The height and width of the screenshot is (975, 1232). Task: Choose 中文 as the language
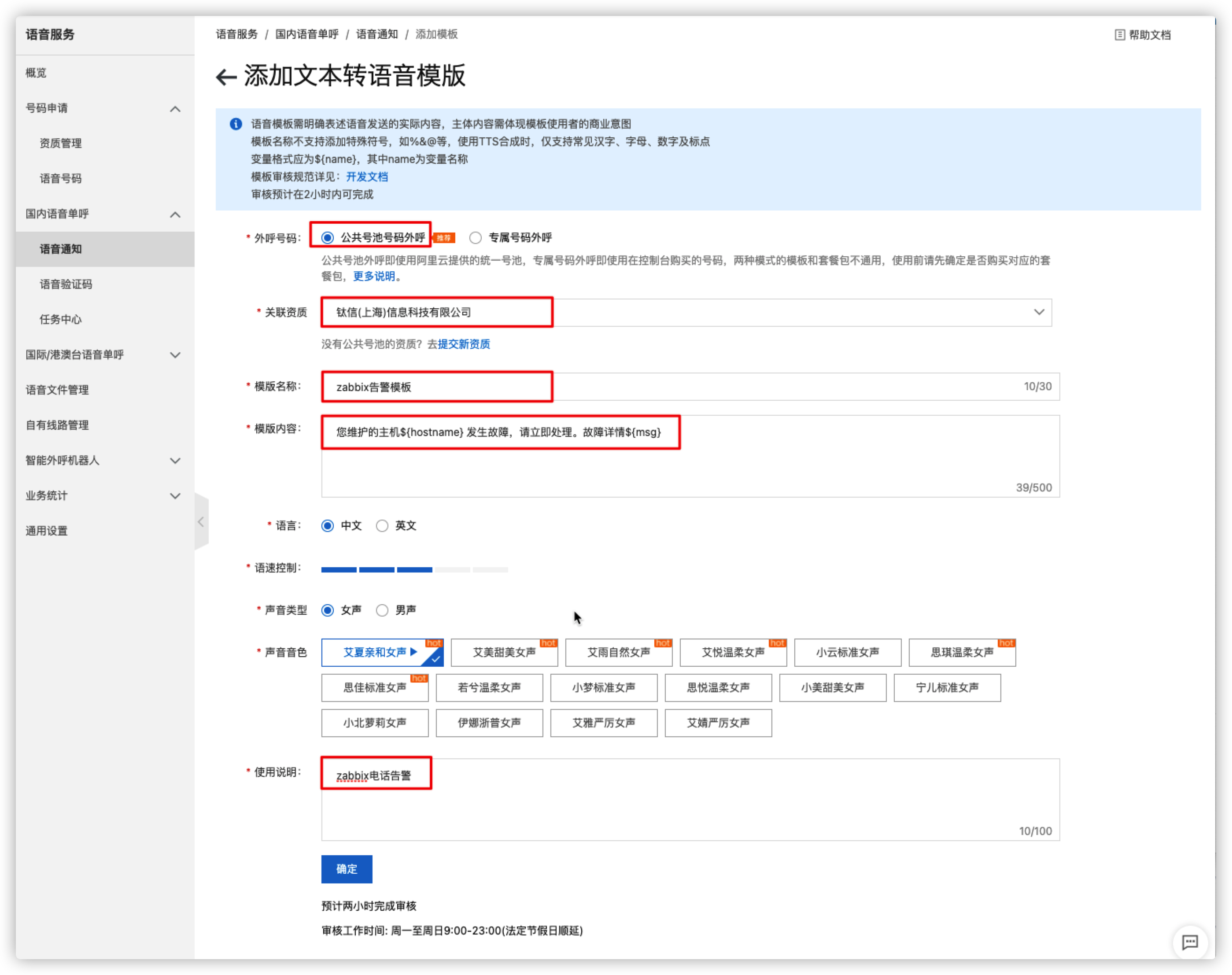[328, 526]
